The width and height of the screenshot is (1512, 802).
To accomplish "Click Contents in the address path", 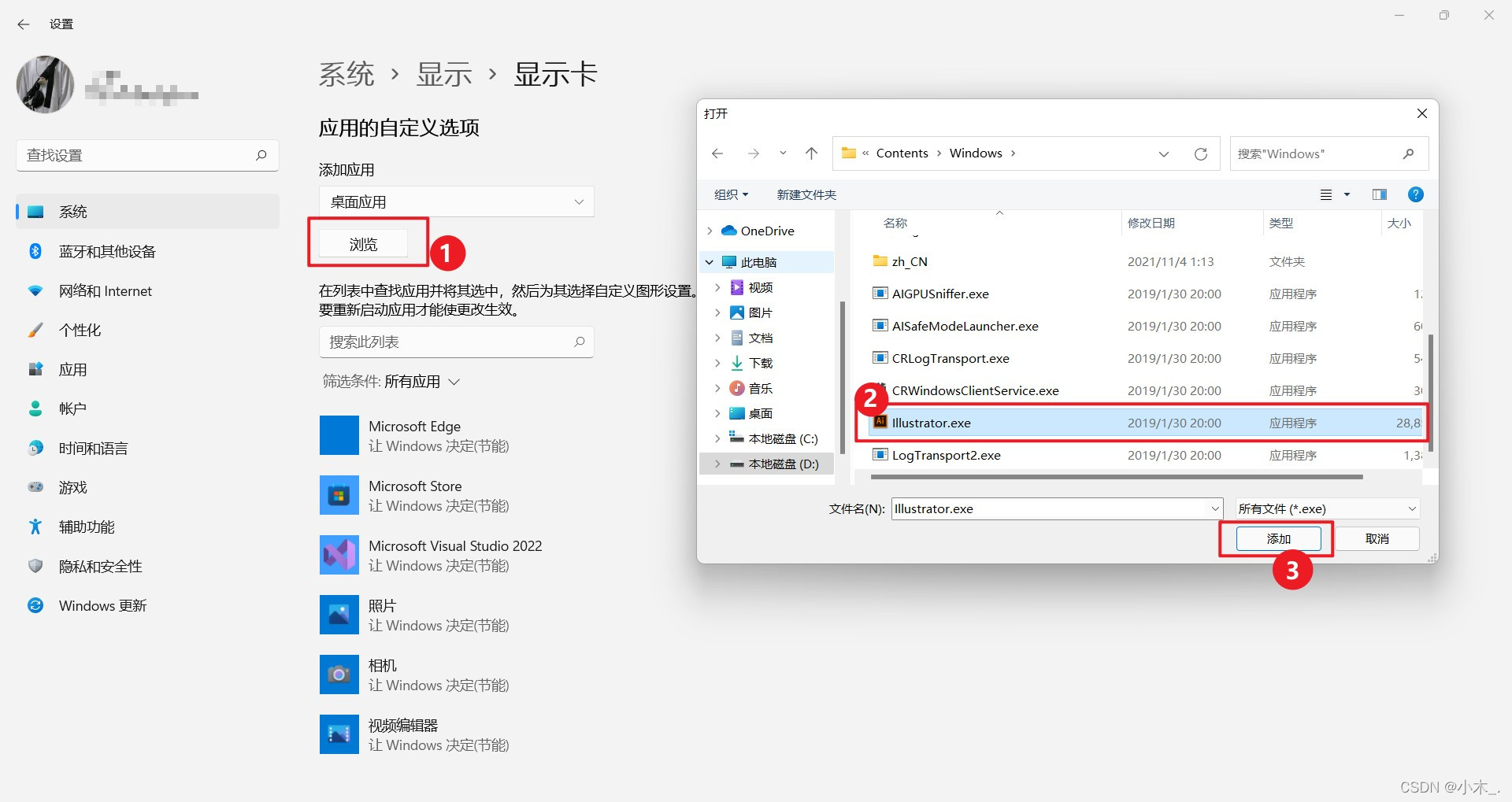I will pos(902,153).
